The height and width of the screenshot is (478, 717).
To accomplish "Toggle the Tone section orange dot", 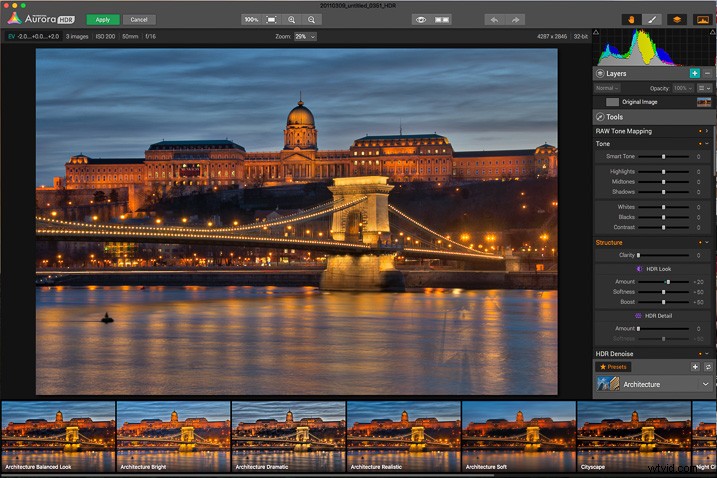I will pyautogui.click(x=700, y=144).
